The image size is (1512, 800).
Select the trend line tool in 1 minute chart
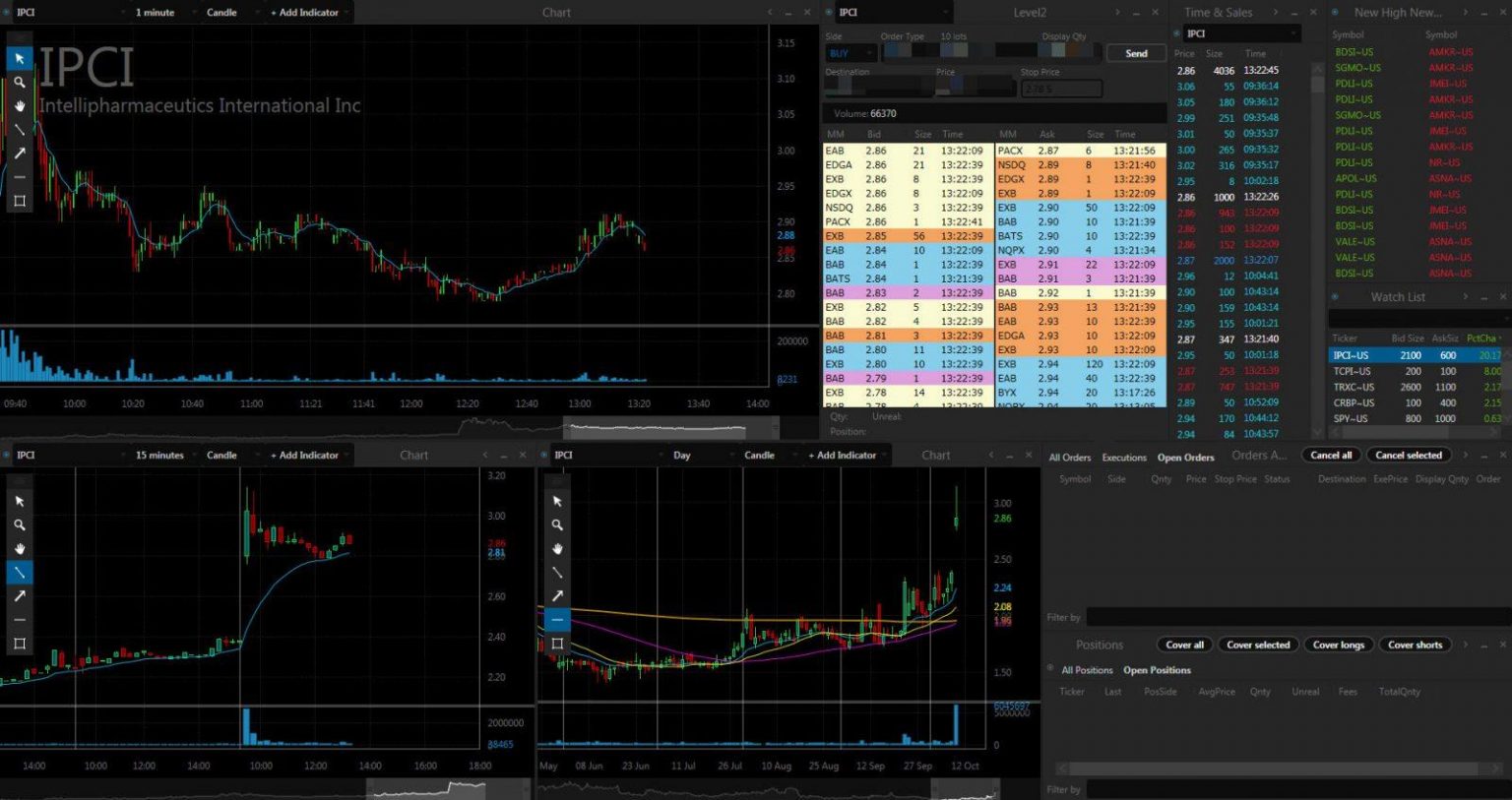point(20,130)
